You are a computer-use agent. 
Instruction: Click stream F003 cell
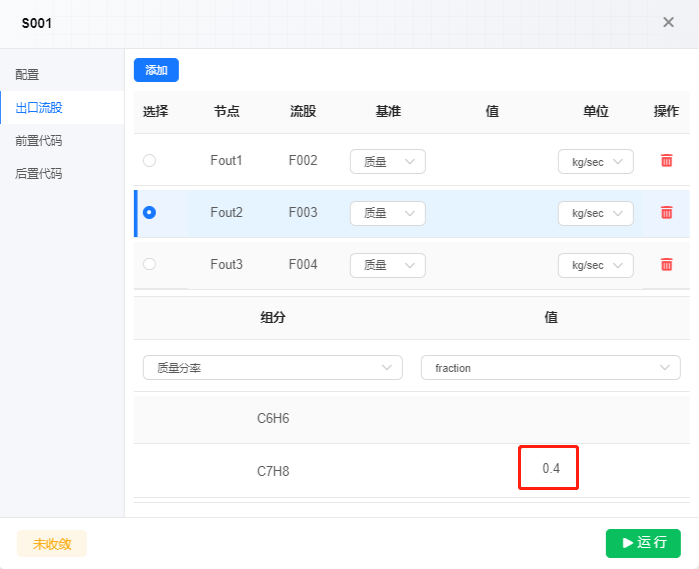[303, 212]
